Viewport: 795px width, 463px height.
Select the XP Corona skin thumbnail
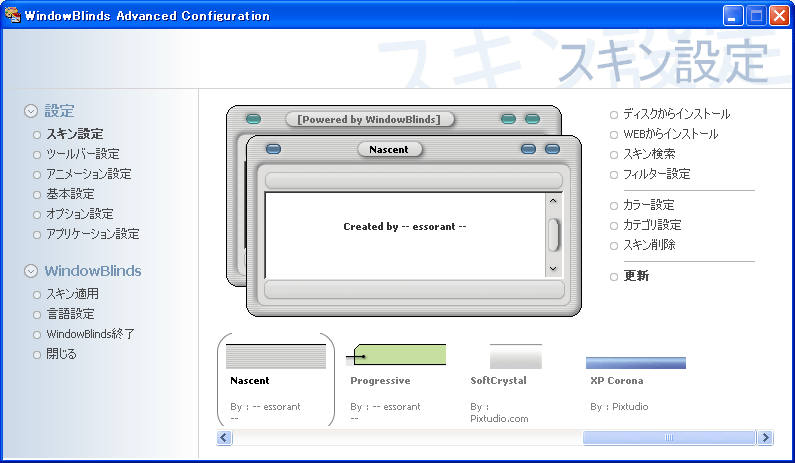636,363
